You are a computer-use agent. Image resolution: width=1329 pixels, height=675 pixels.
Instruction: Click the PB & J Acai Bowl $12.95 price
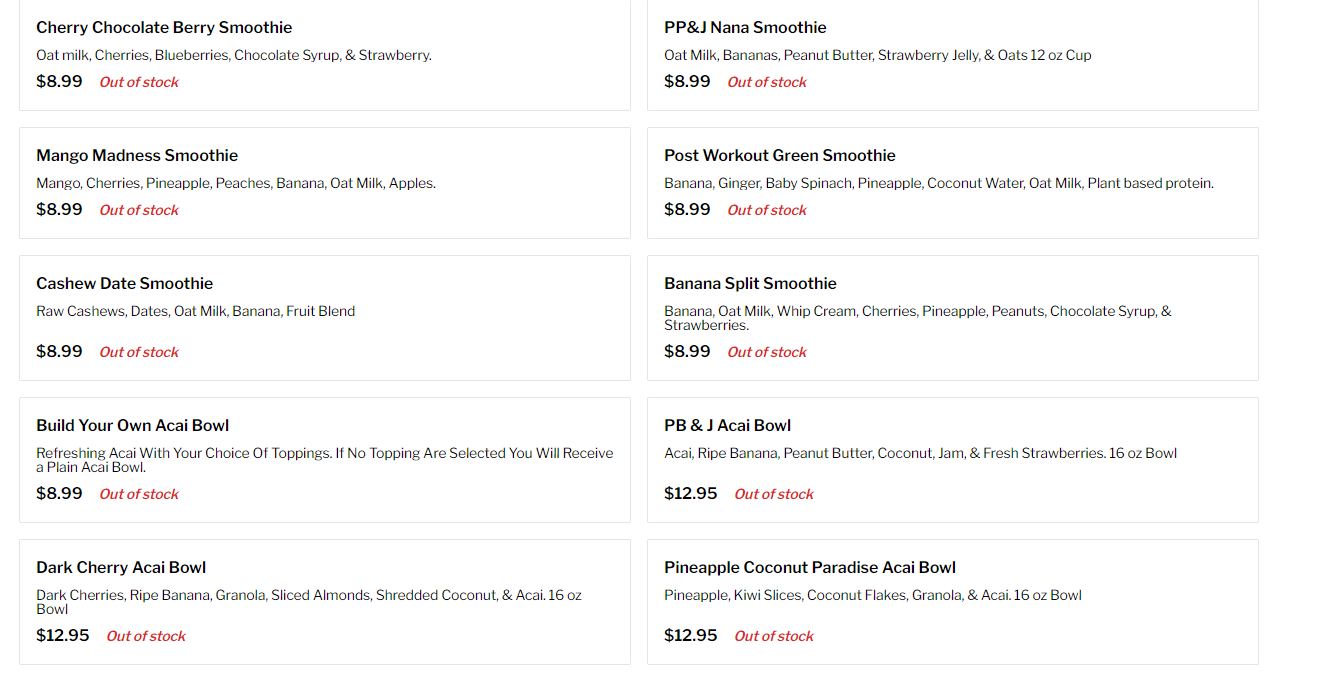[x=690, y=494]
